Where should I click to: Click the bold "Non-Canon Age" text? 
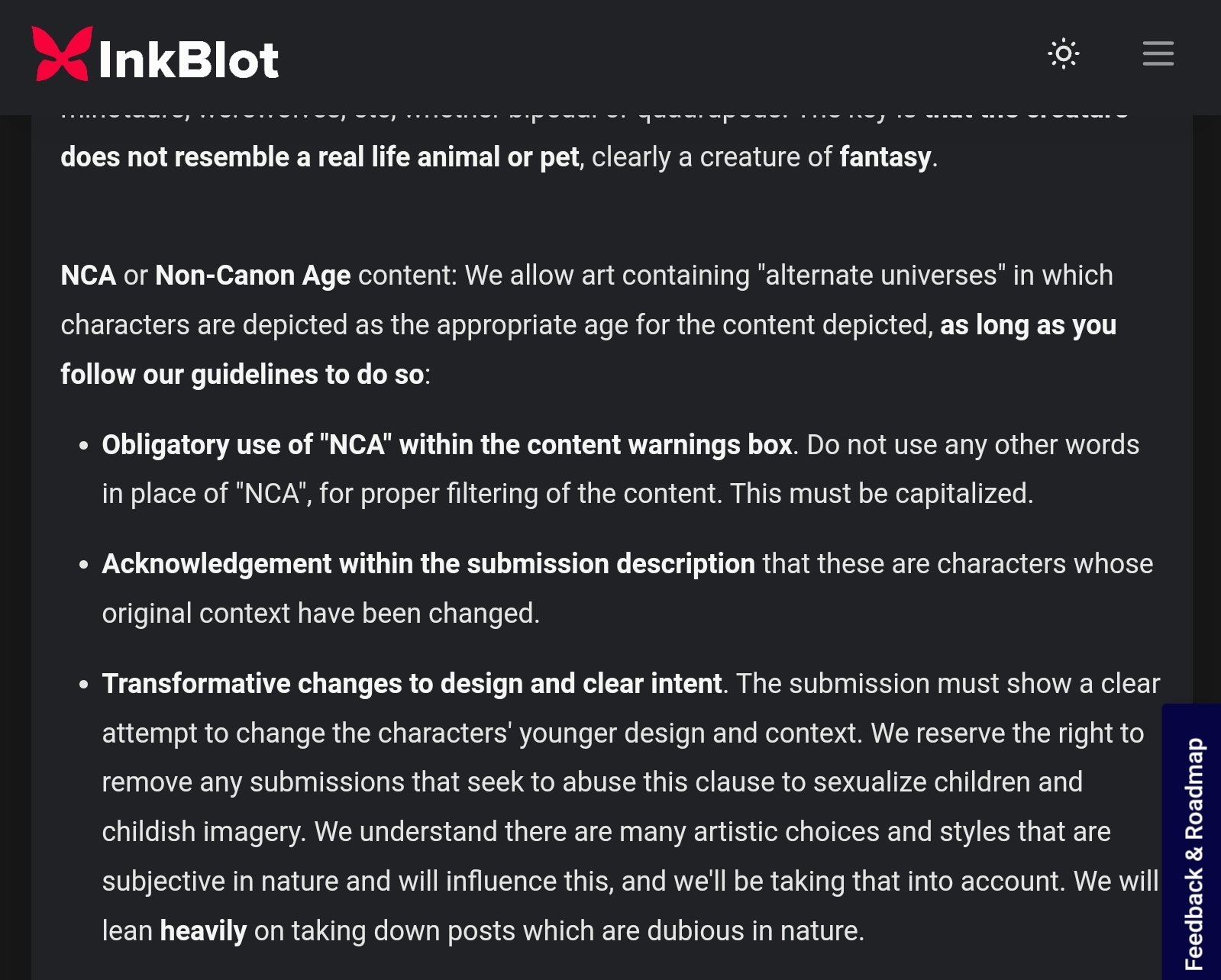[x=253, y=276]
